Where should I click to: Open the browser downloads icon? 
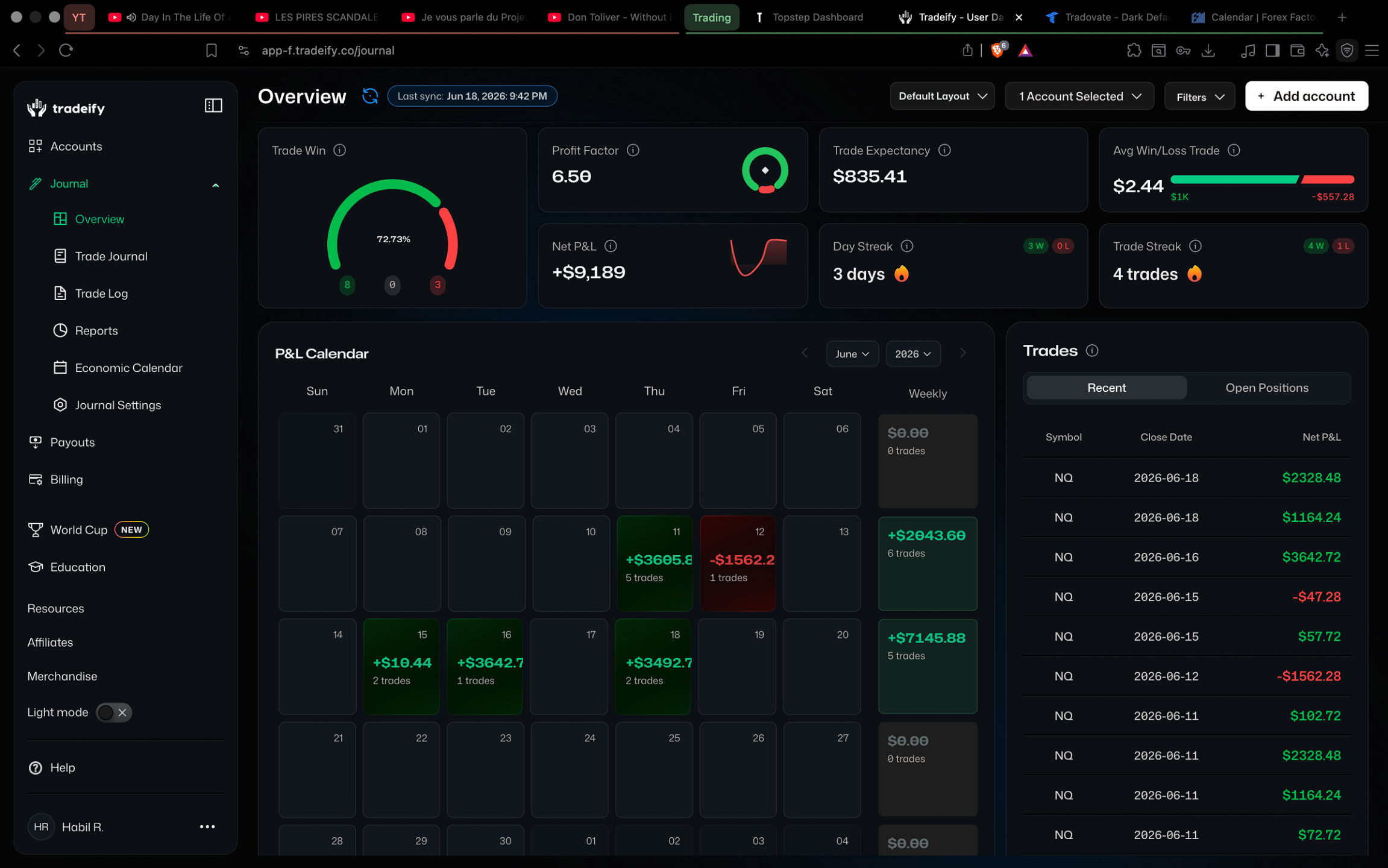point(1208,51)
